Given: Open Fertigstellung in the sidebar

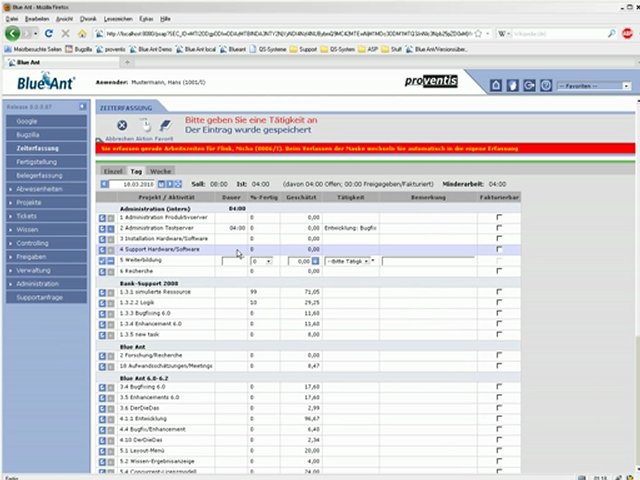Looking at the screenshot, I should coord(37,160).
